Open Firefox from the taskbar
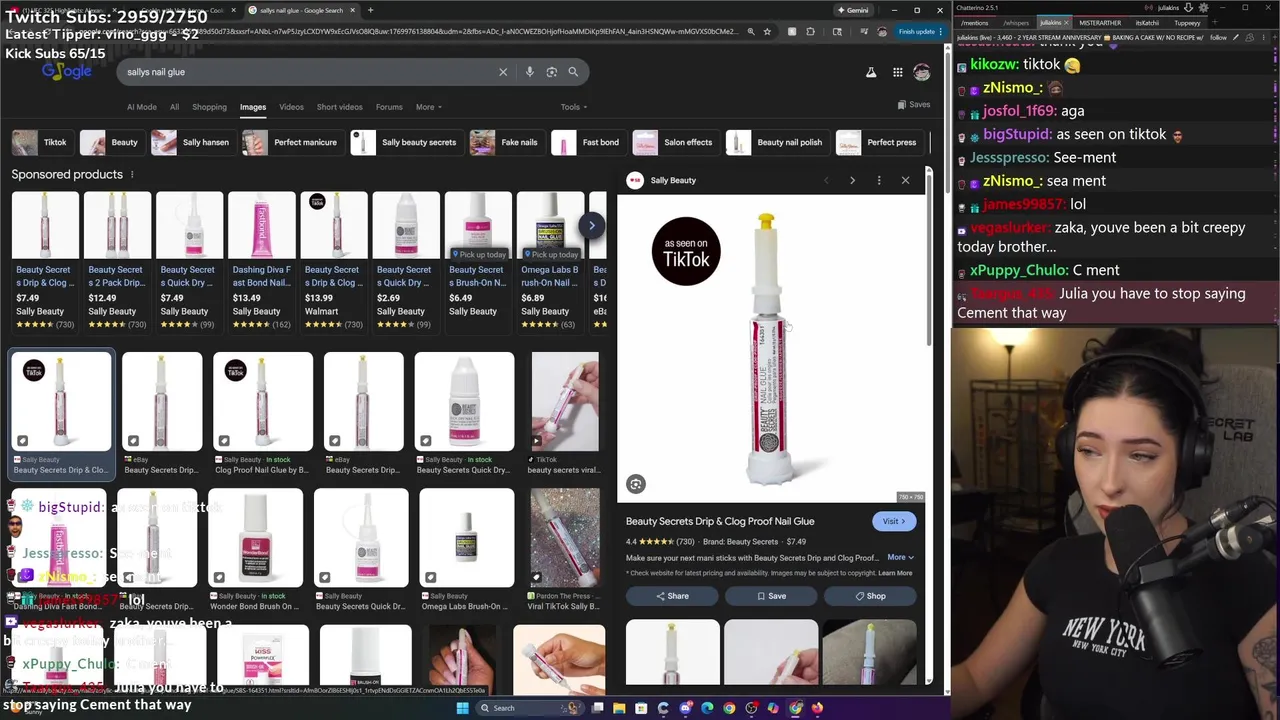The width and height of the screenshot is (1280, 720). coord(817,708)
